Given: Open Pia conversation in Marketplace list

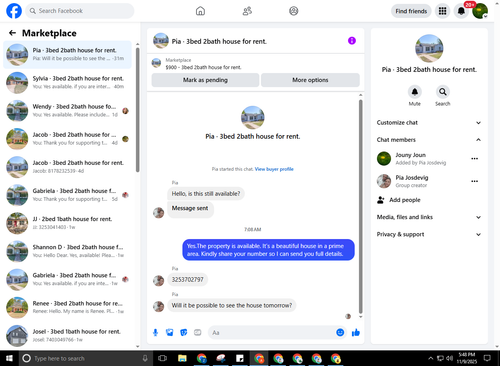Looking at the screenshot, I should pyautogui.click(x=68, y=54).
